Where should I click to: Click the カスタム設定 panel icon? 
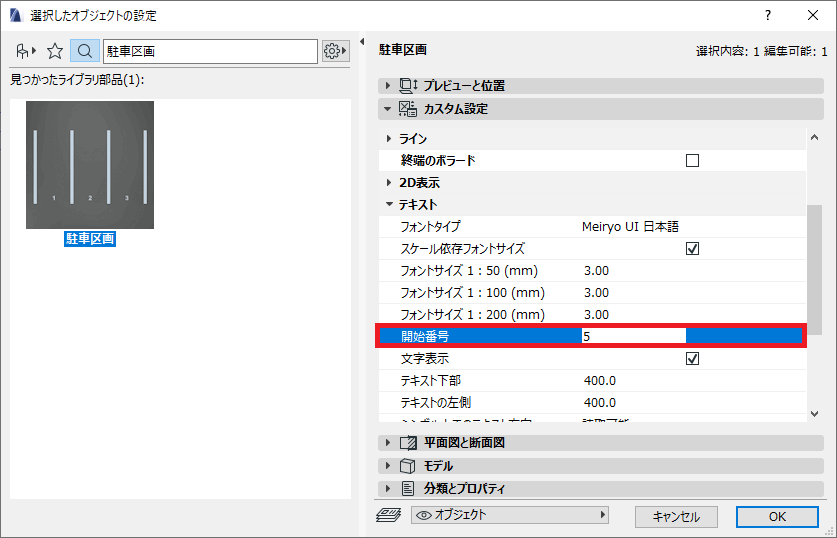coord(408,109)
